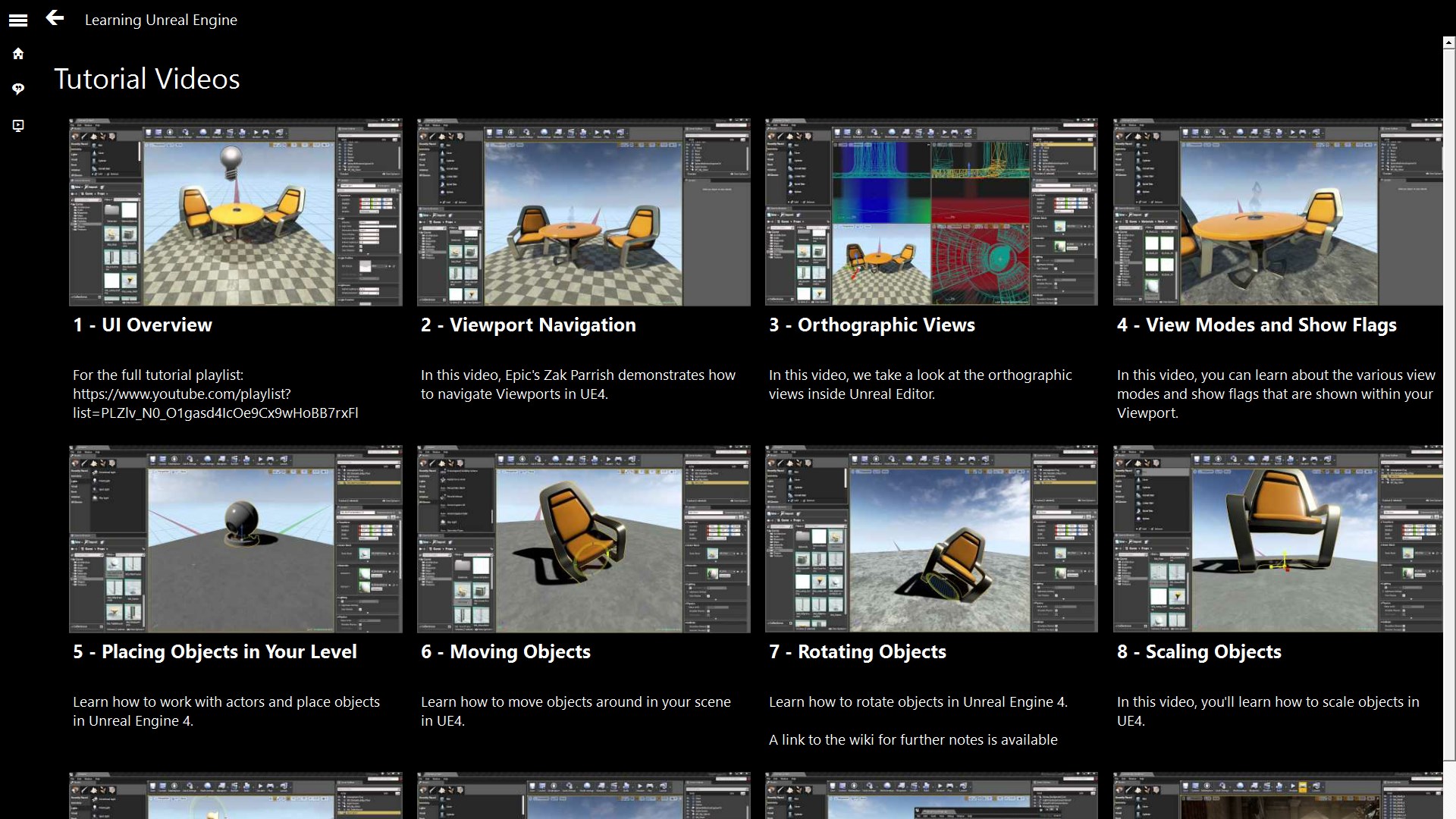
Task: Click the '7 - Rotating Objects' title
Action: point(857,651)
